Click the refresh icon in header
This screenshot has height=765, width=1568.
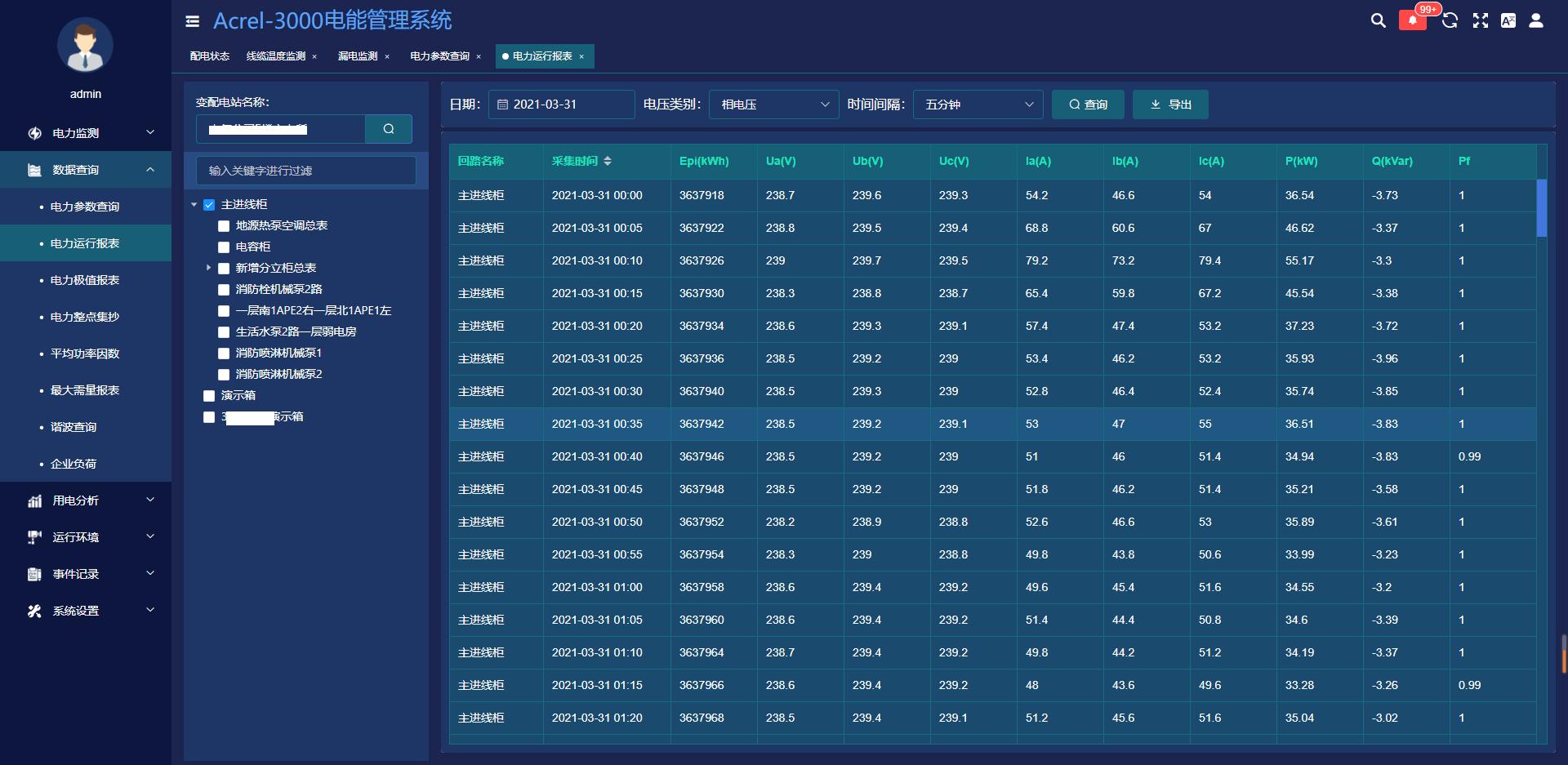1450,21
